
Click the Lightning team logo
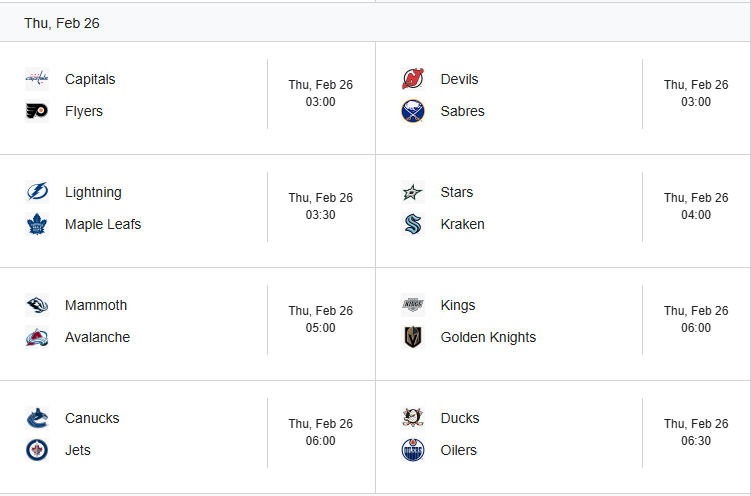coord(37,192)
